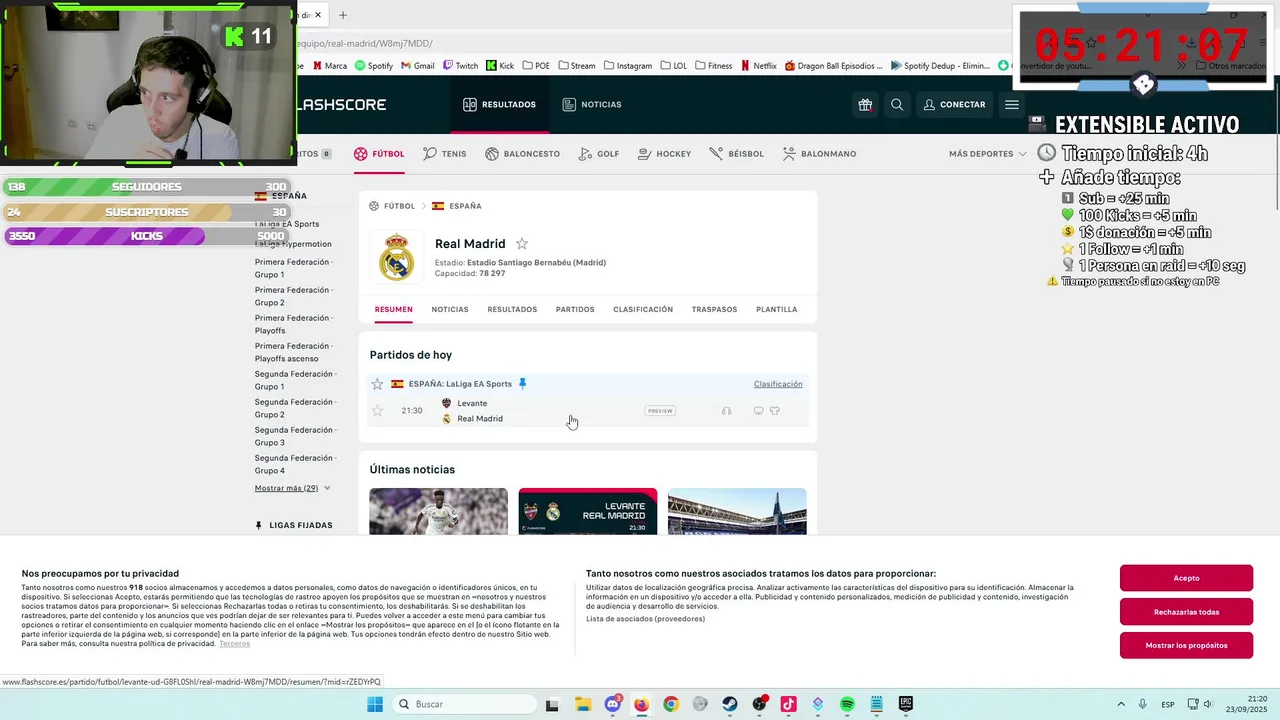Select the FÚTBOL sport item
The height and width of the screenshot is (720, 1280).
(x=379, y=154)
